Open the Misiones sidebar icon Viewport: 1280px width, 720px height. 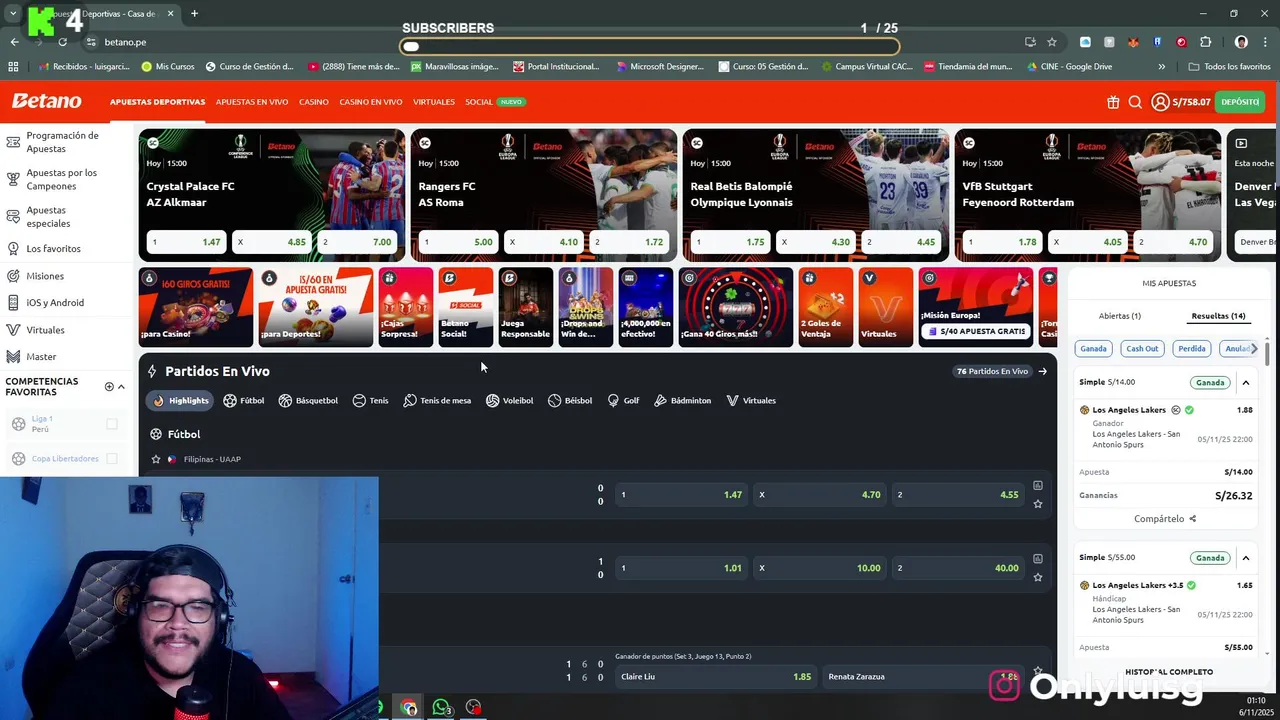tap(14, 276)
